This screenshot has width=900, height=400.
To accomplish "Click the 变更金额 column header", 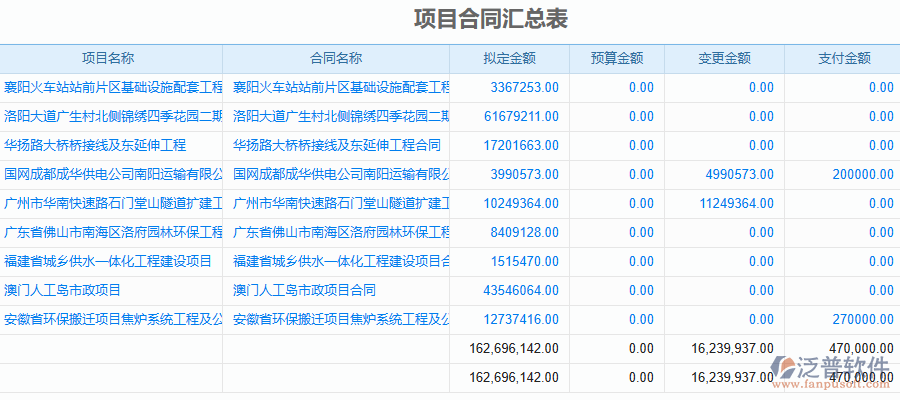I will click(x=724, y=59).
